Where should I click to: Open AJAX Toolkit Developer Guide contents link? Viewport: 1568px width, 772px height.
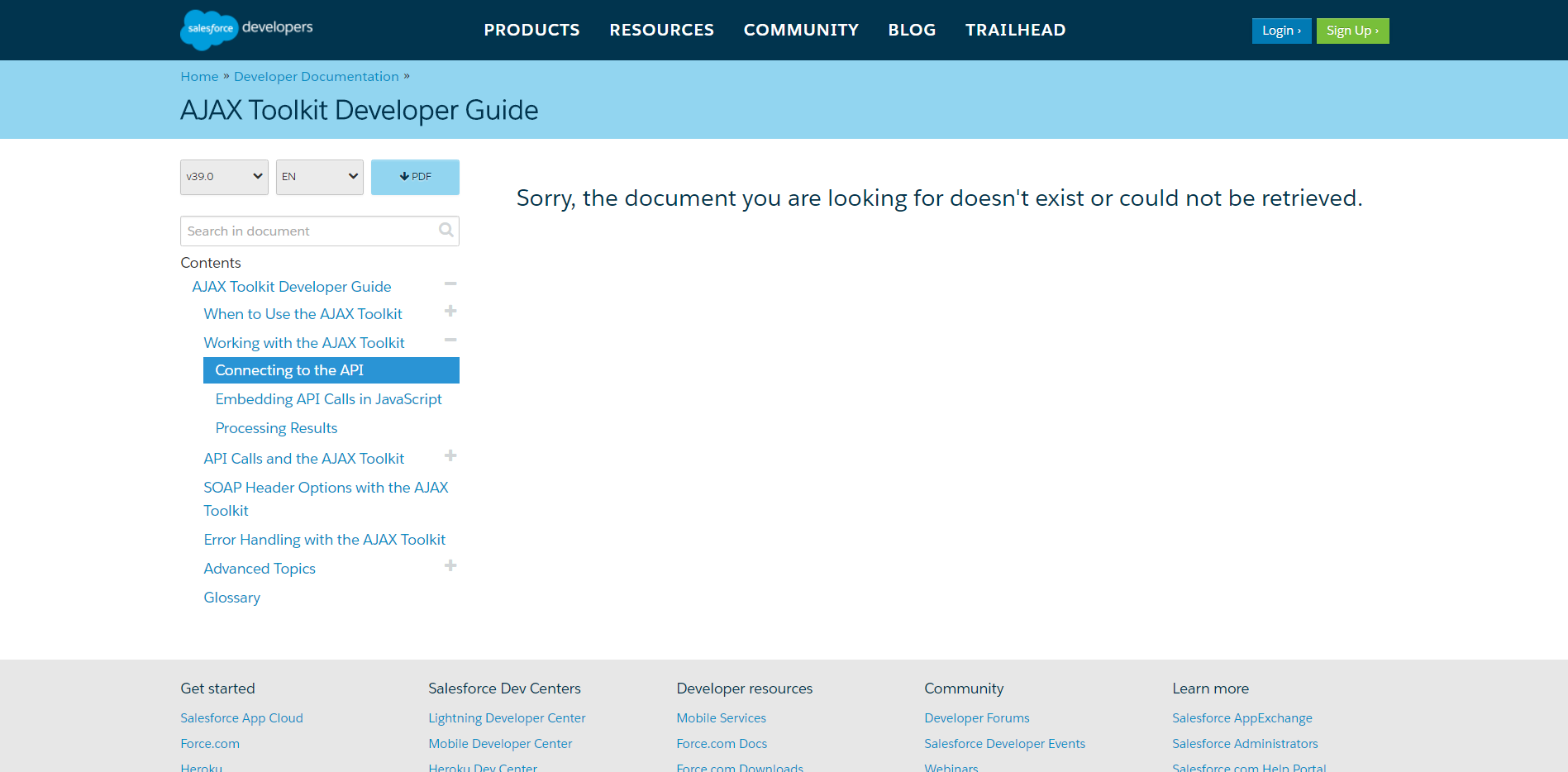click(292, 287)
